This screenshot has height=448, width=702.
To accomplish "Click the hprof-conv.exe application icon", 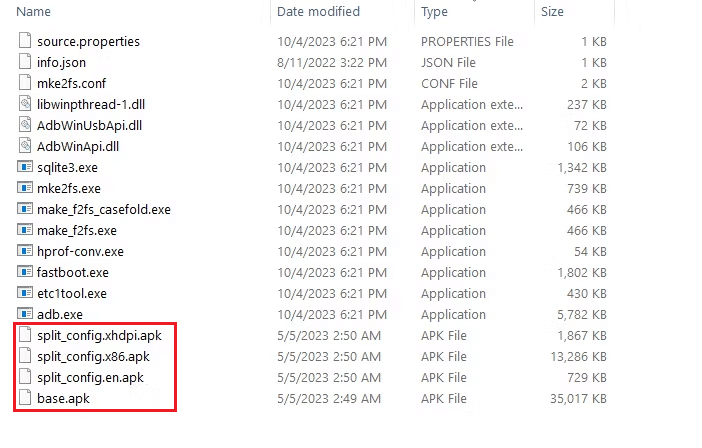I will (x=25, y=251).
